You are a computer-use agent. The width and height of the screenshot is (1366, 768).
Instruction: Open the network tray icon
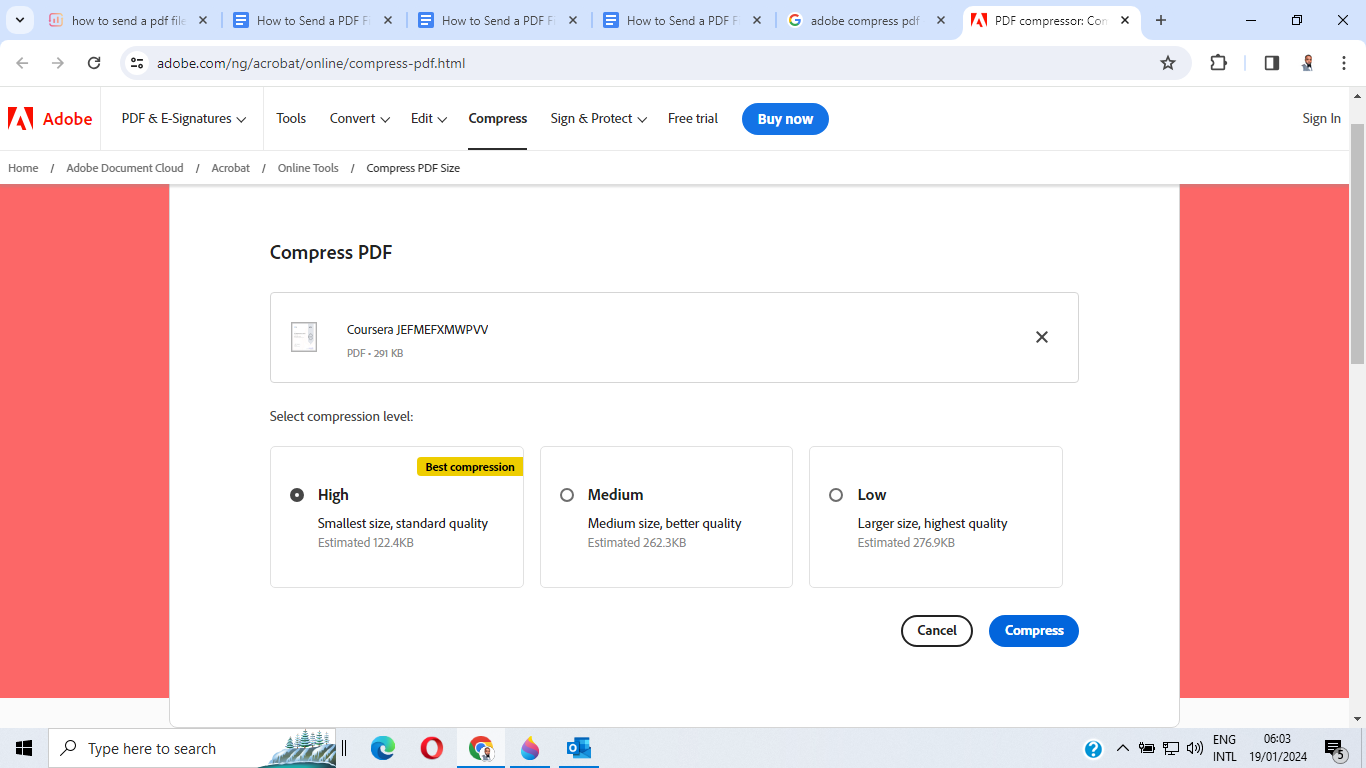coord(1171,748)
